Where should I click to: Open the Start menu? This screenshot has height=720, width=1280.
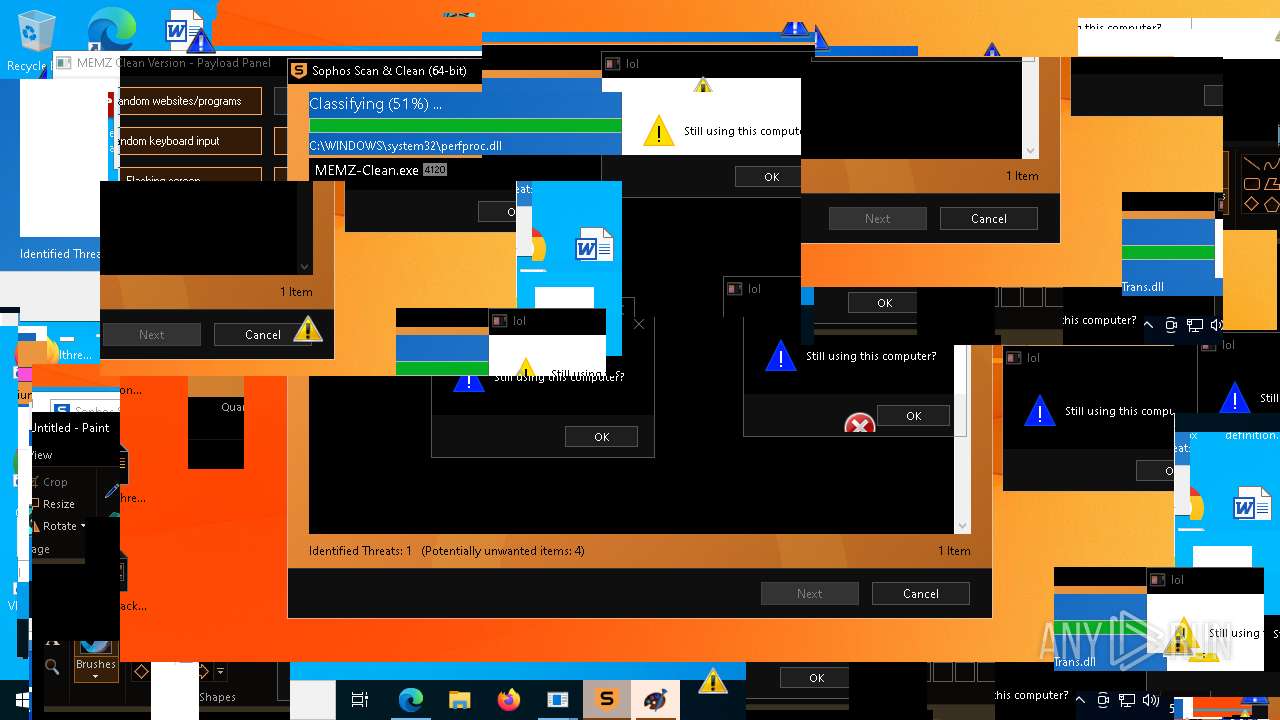[22, 699]
